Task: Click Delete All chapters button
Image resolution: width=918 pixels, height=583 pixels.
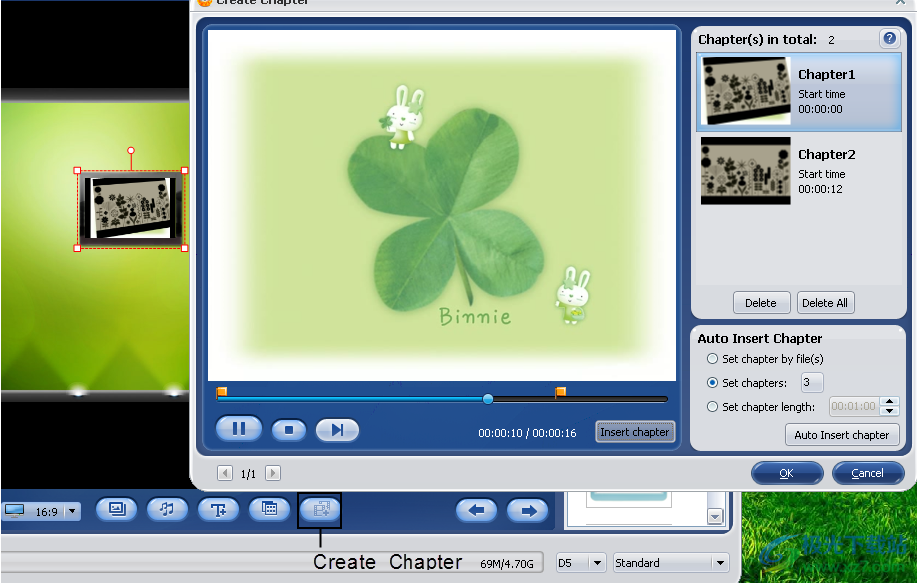Action: (825, 303)
